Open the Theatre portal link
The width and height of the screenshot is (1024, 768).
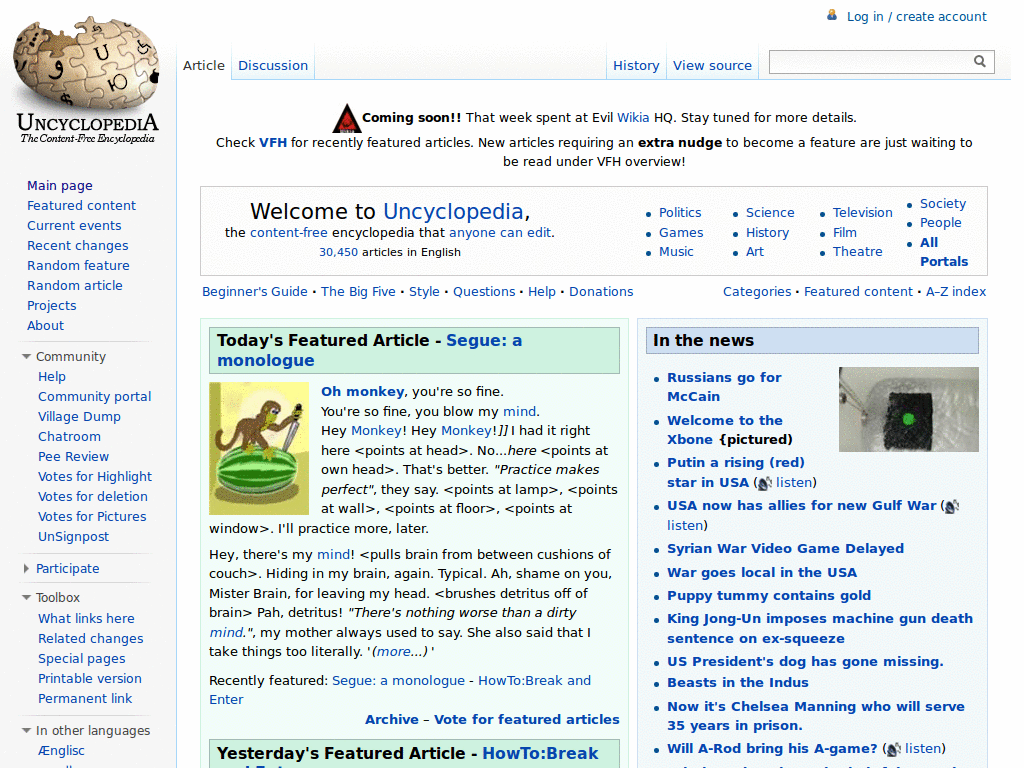[x=857, y=252]
